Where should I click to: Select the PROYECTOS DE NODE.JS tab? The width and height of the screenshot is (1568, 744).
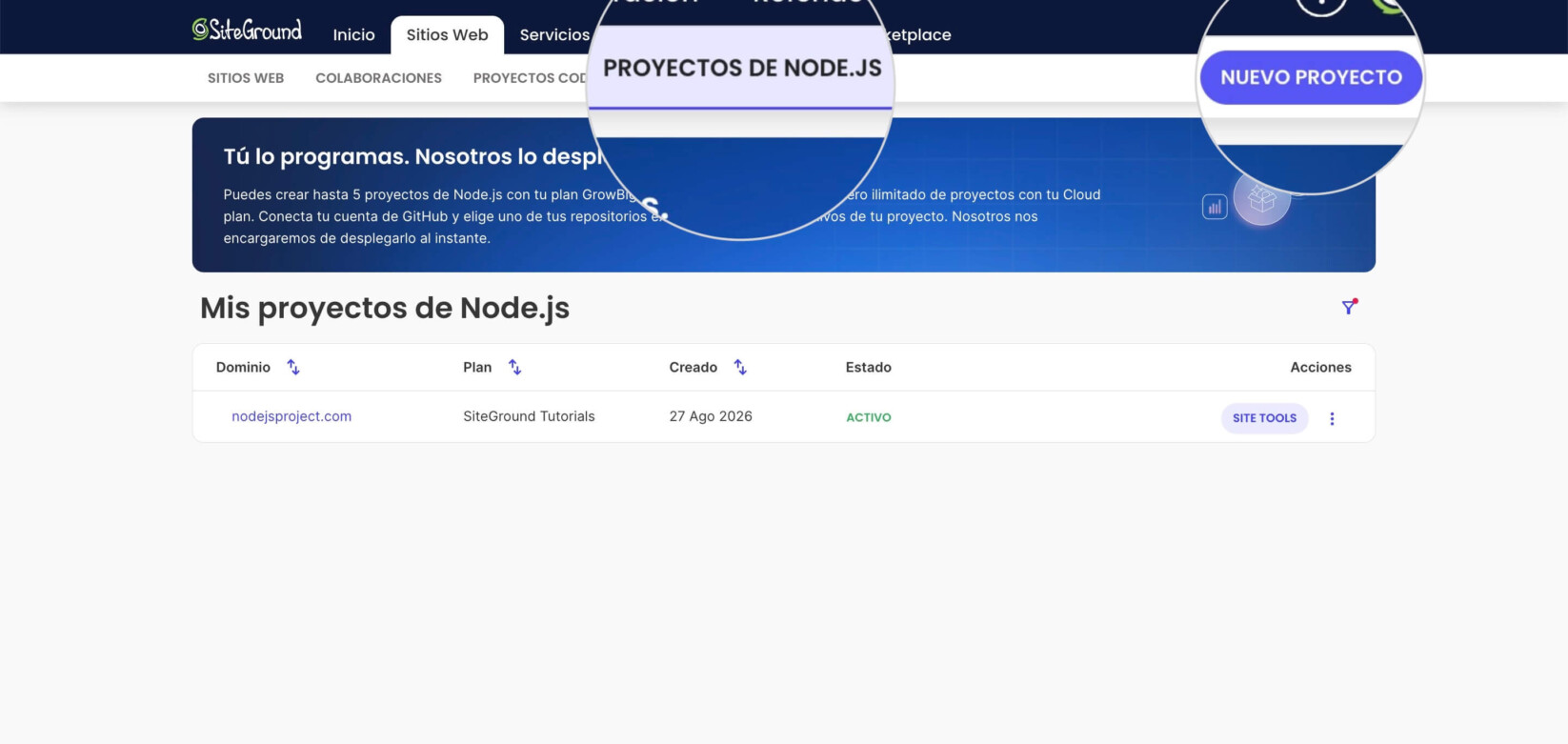point(742,68)
